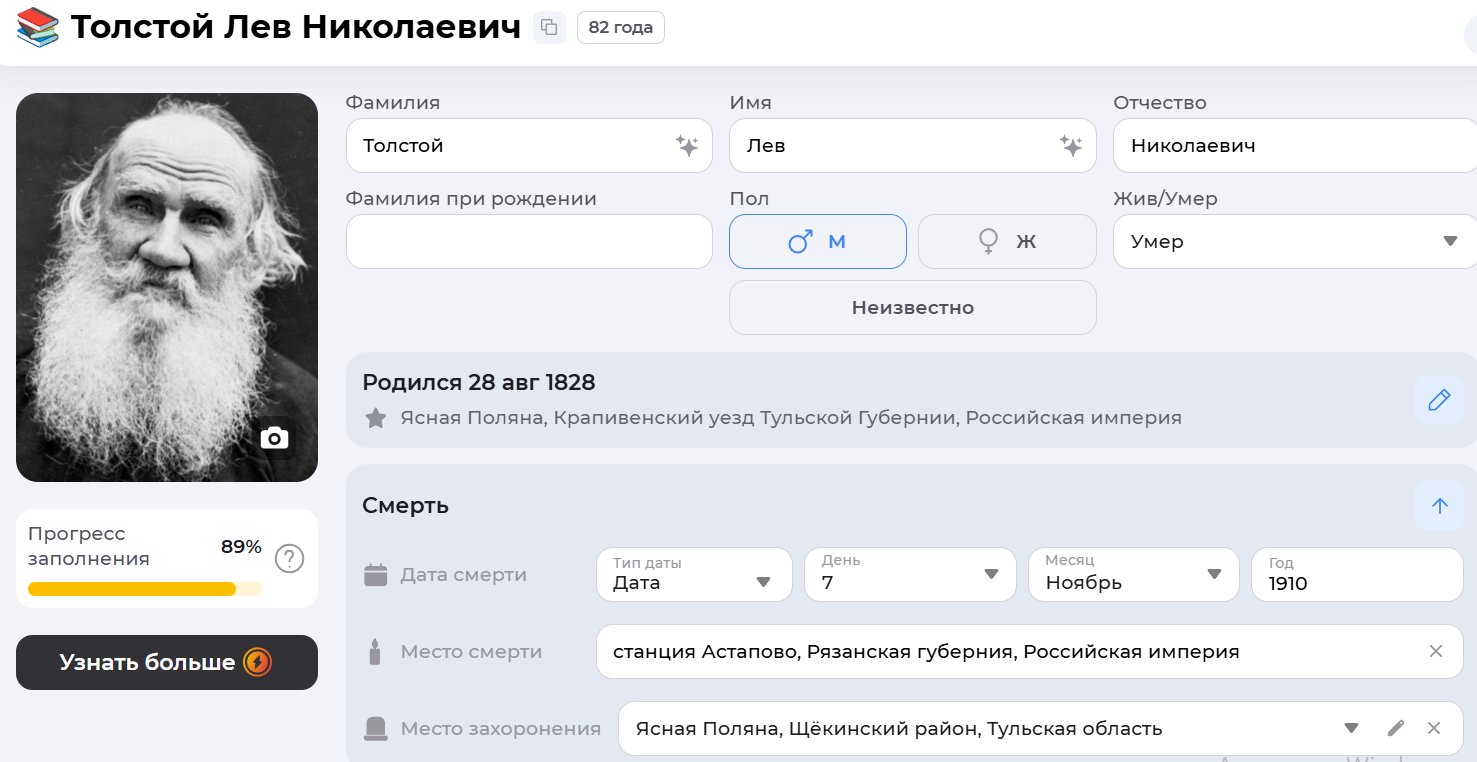This screenshot has width=1477, height=762.
Task: Click the Узнать больше button
Action: tap(167, 662)
